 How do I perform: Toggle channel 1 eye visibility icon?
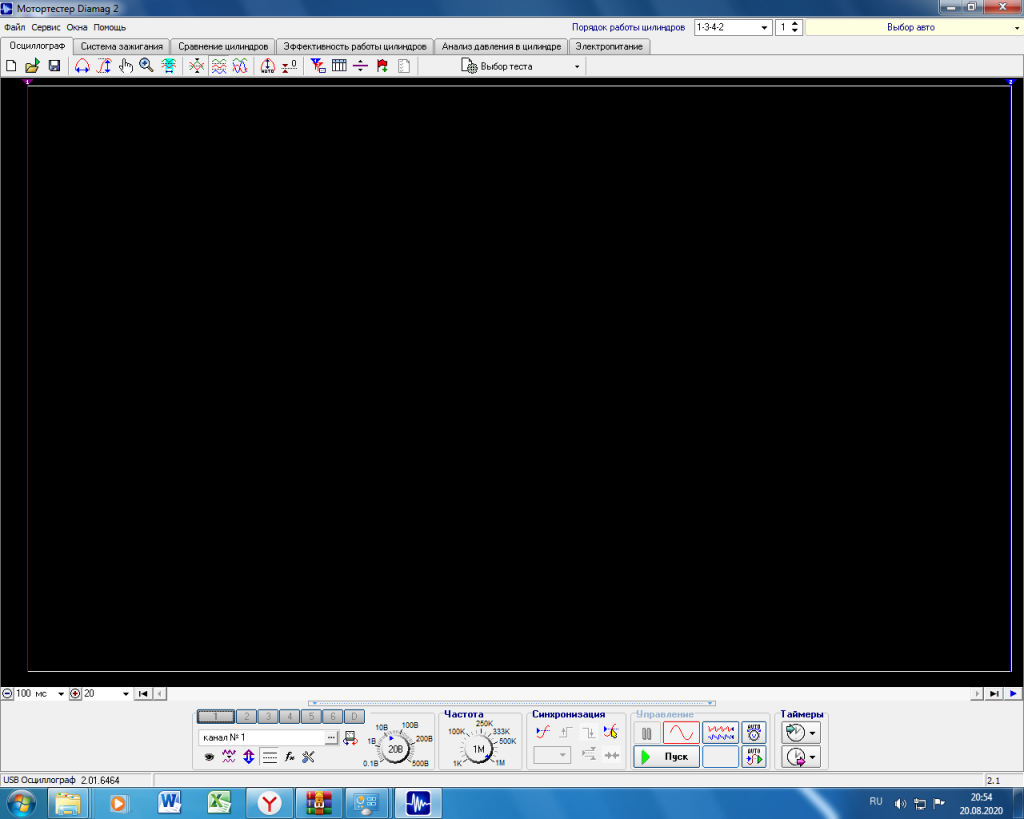[209, 757]
